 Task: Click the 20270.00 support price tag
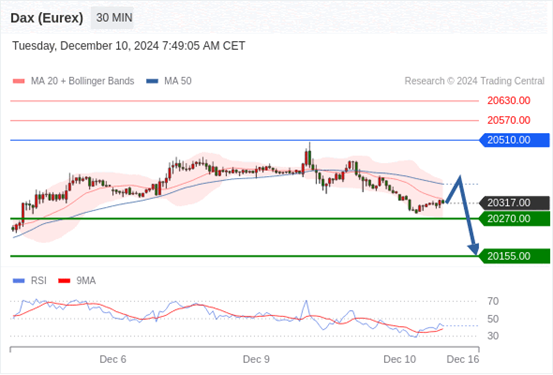click(x=515, y=219)
